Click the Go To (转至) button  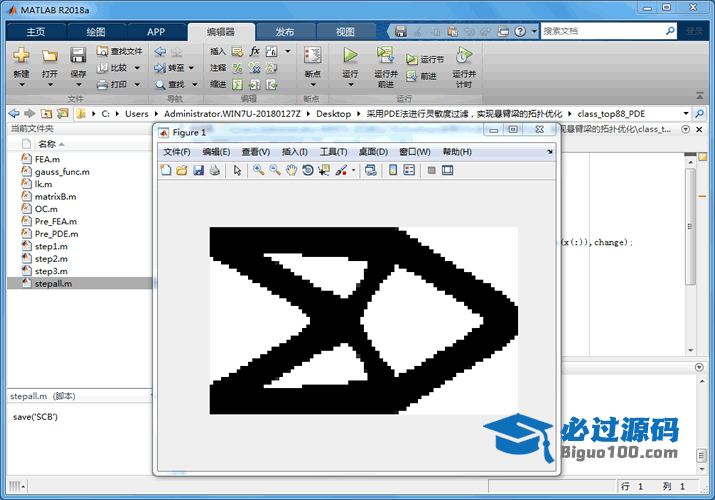coord(169,68)
